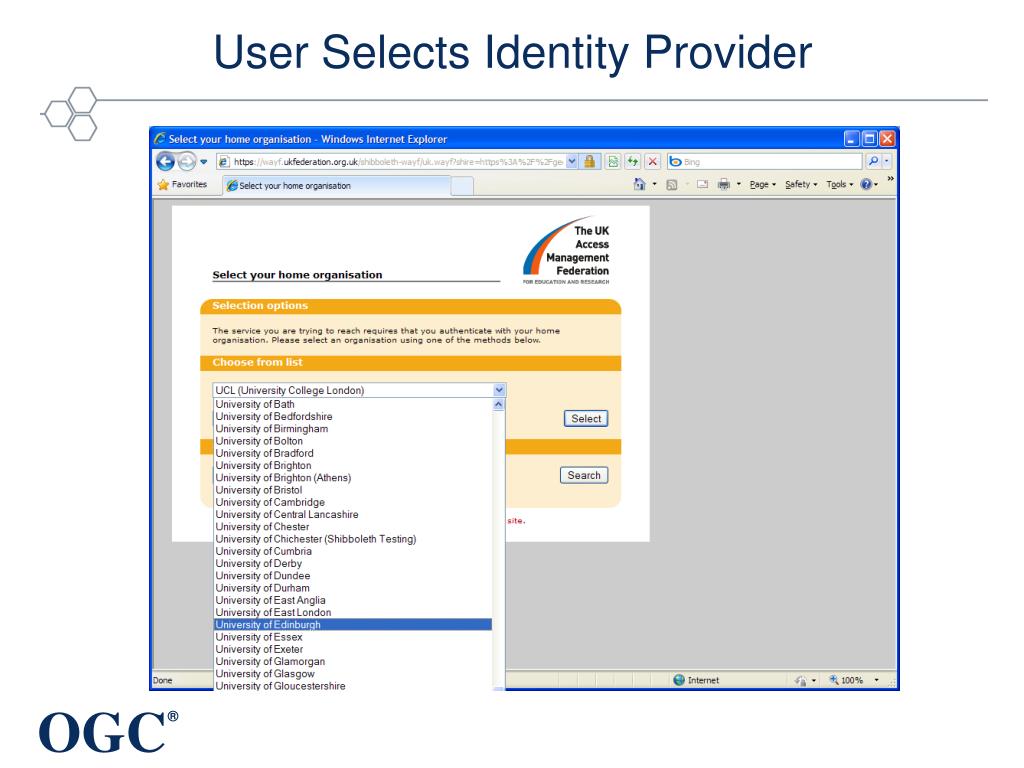Click the search magnifier button
The height and width of the screenshot is (768, 1024).
click(873, 161)
